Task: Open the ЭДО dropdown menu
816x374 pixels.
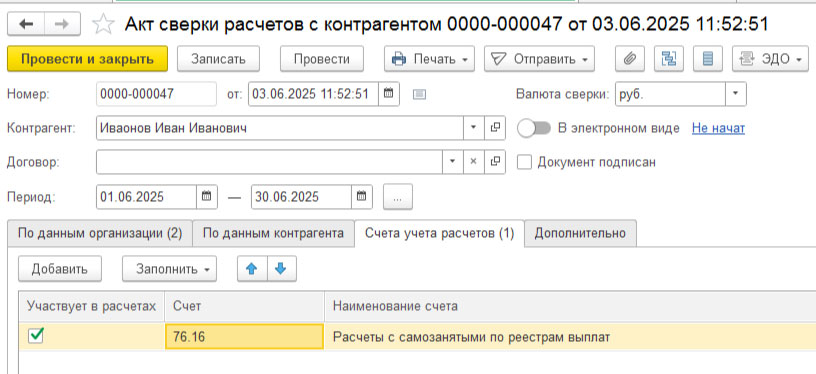Action: 771,59
